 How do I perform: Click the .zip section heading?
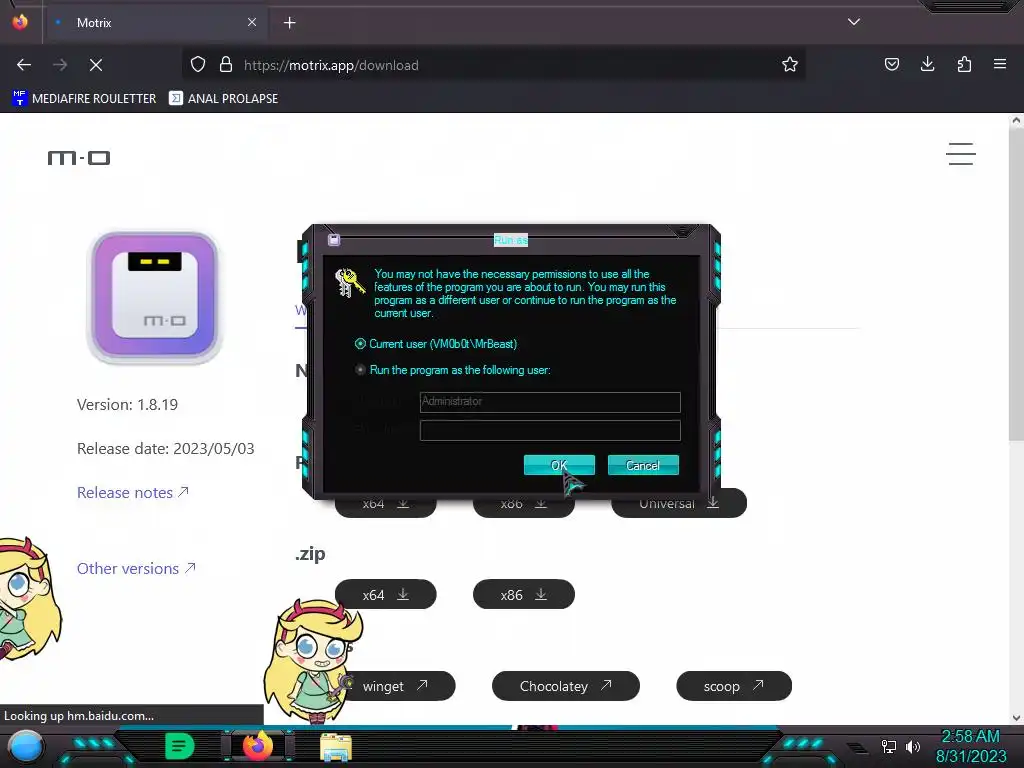(x=310, y=554)
